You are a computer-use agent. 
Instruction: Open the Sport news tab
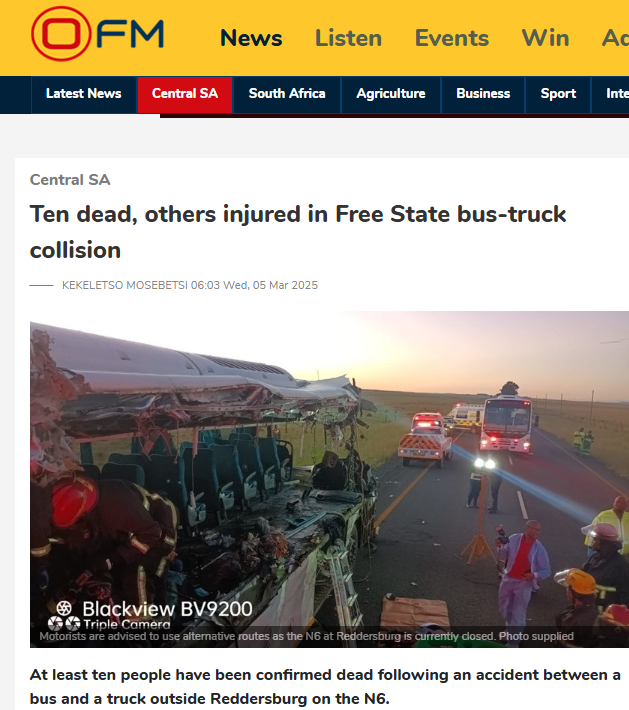tap(558, 94)
